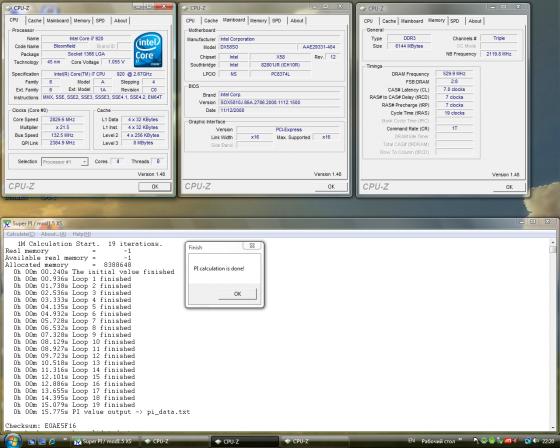Open Memory tab in processor CPU-Z window
This screenshot has height=448, width=560.
82,21
